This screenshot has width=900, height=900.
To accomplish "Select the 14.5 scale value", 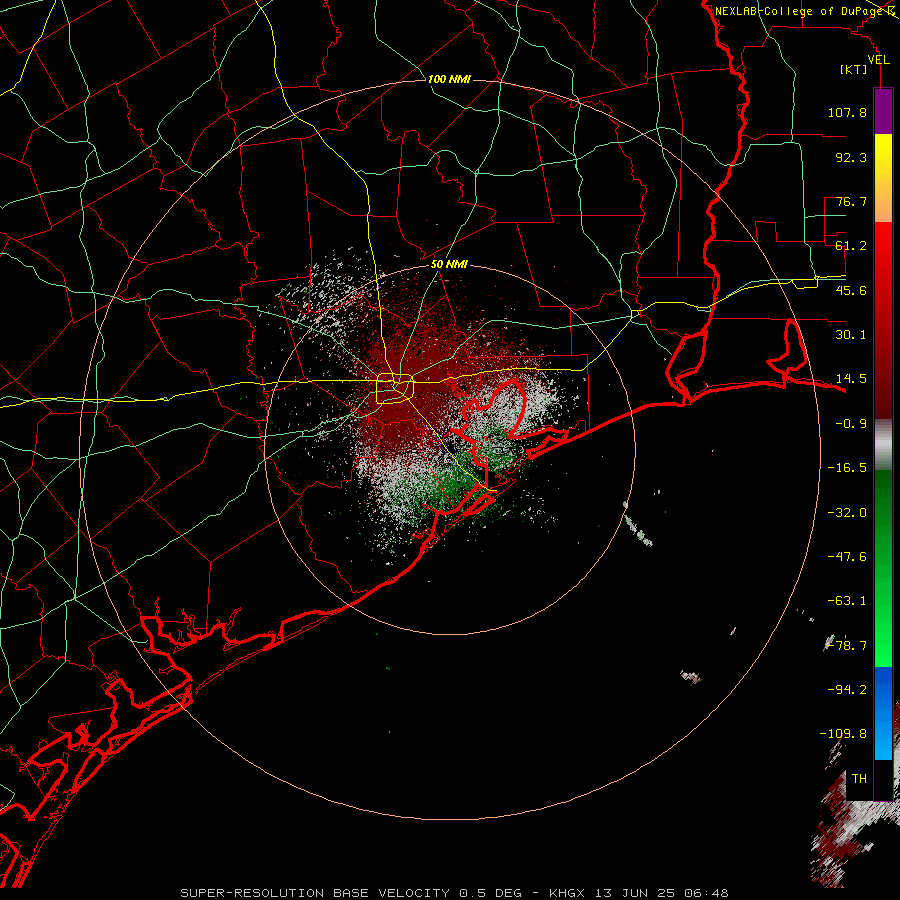I will point(851,379).
